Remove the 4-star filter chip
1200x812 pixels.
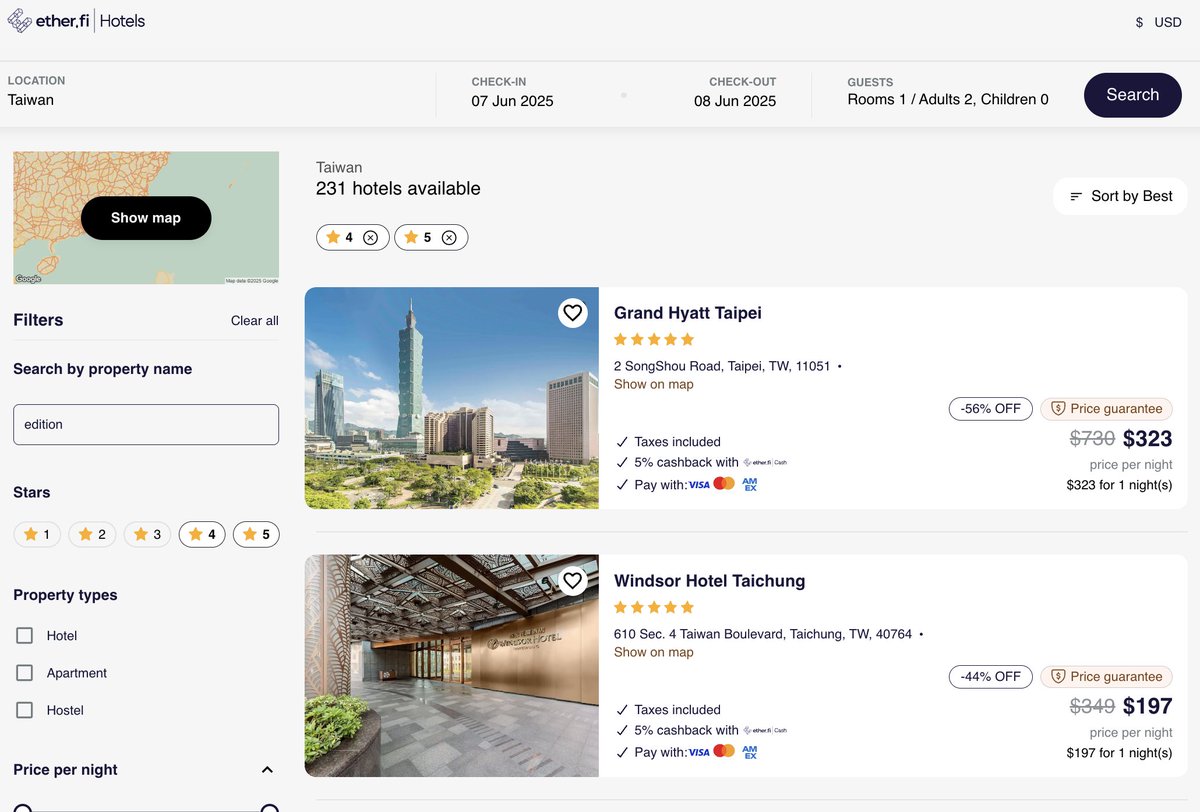[371, 238]
